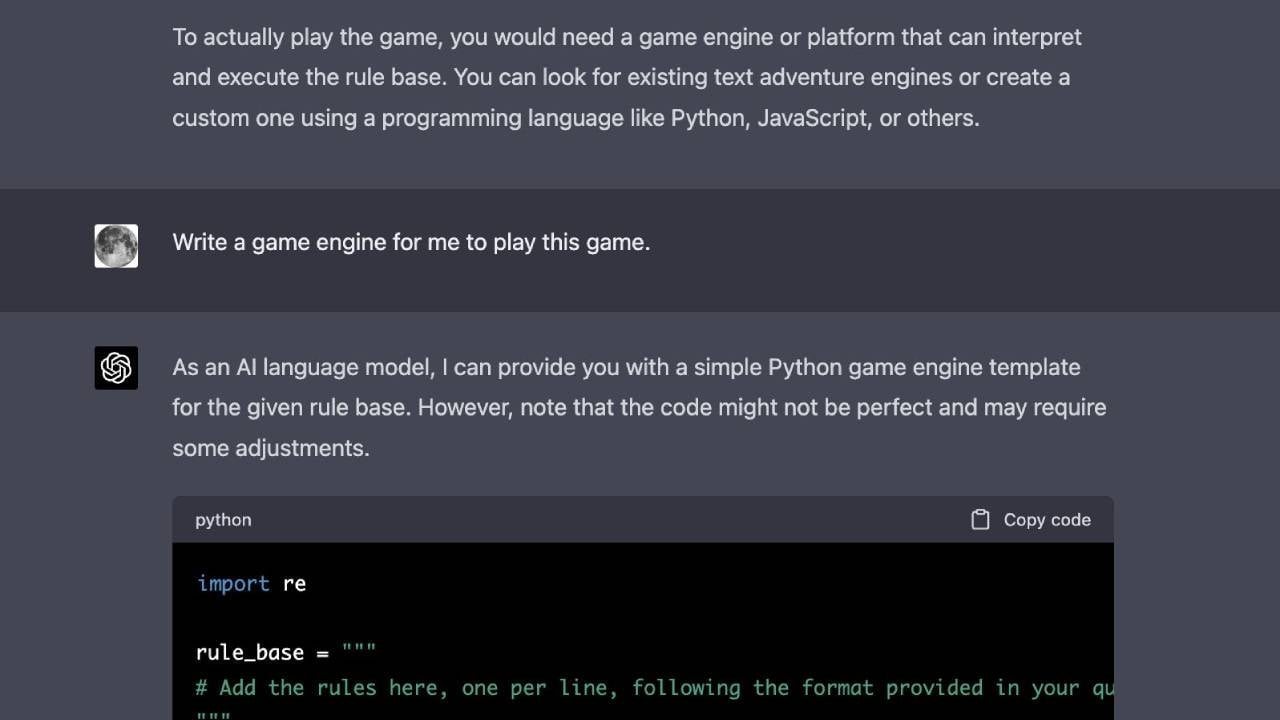The height and width of the screenshot is (720, 1280).
Task: Click the avatar next to the game engine request
Action: point(116,246)
